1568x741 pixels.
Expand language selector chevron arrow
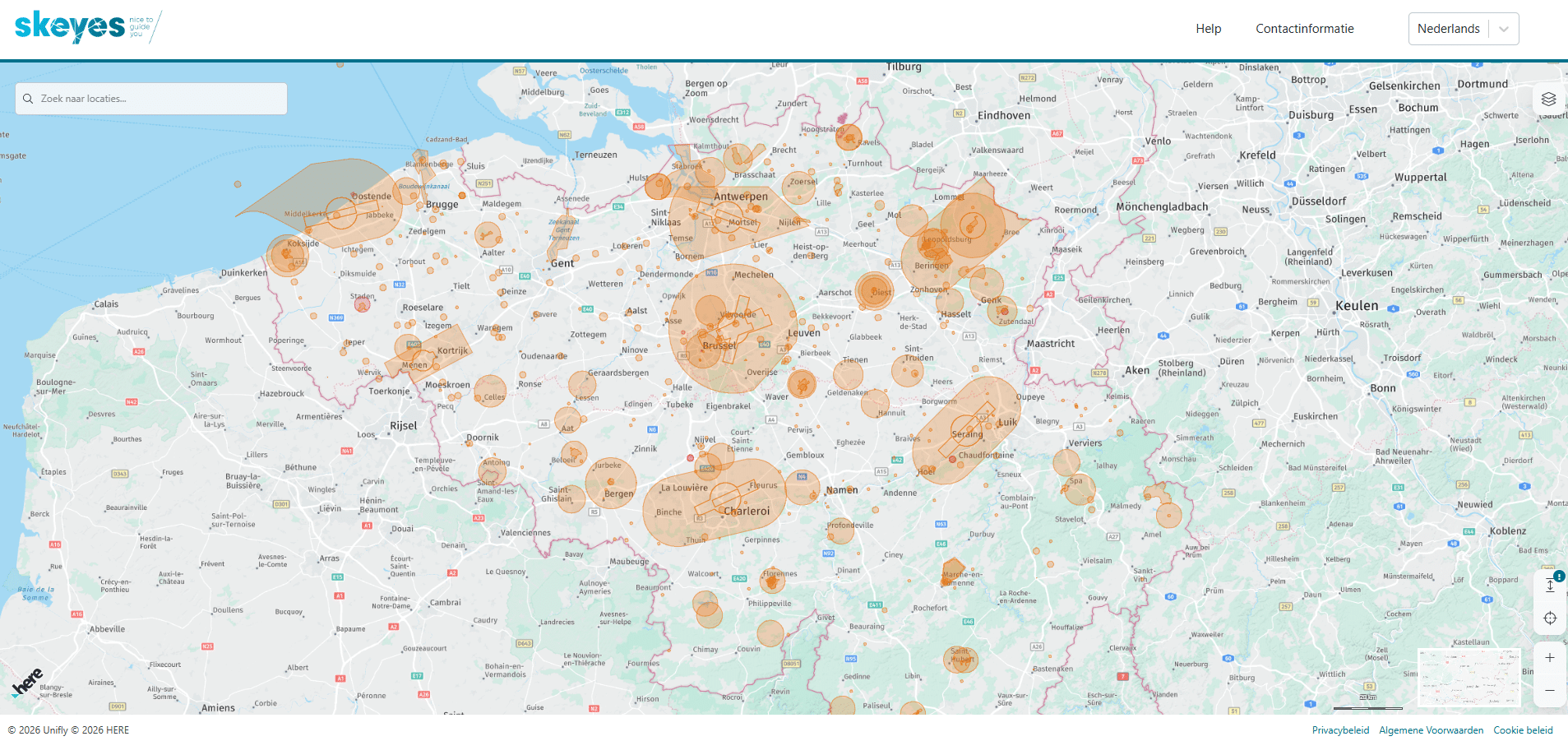1504,29
